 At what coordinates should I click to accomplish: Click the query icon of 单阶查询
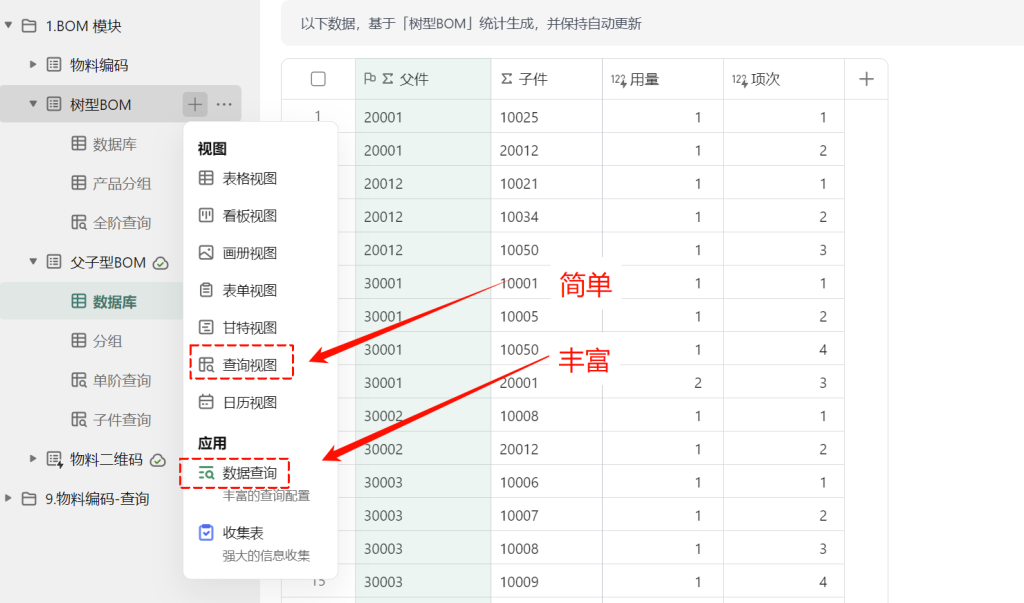click(78, 380)
